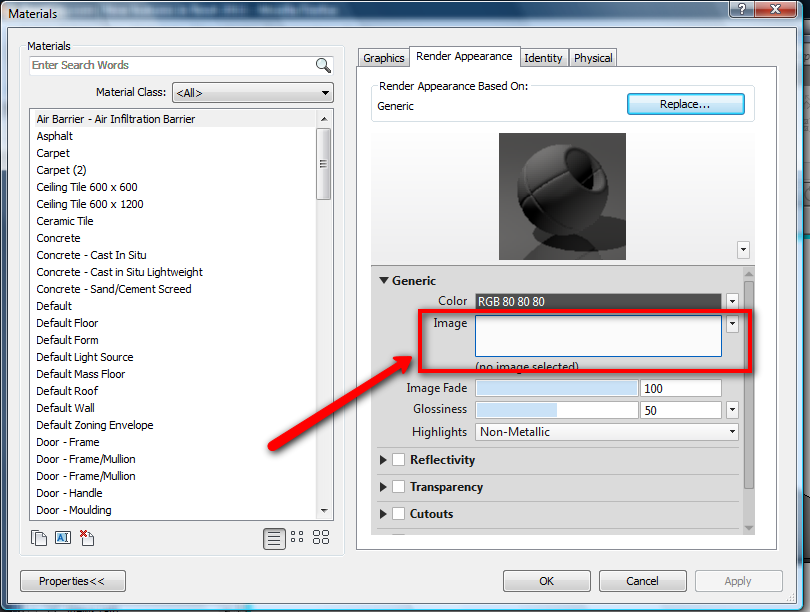Click the help question mark button
This screenshot has height=612, width=810.
pos(742,9)
